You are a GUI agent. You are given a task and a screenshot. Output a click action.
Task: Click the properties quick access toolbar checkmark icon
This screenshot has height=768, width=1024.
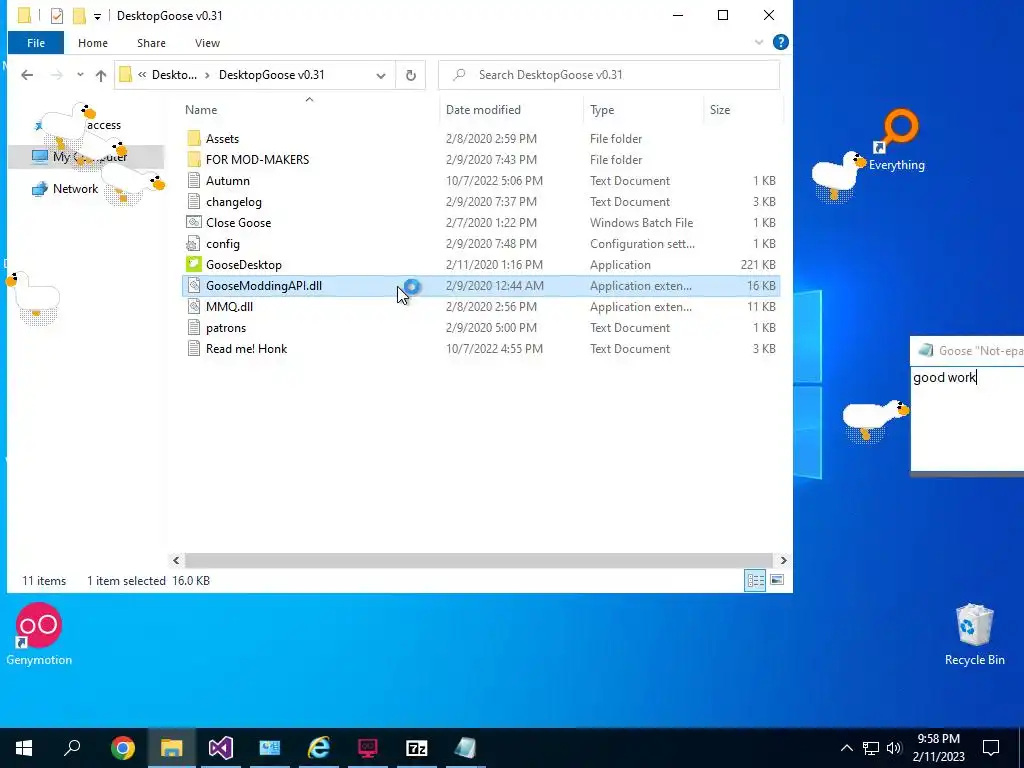(x=57, y=16)
